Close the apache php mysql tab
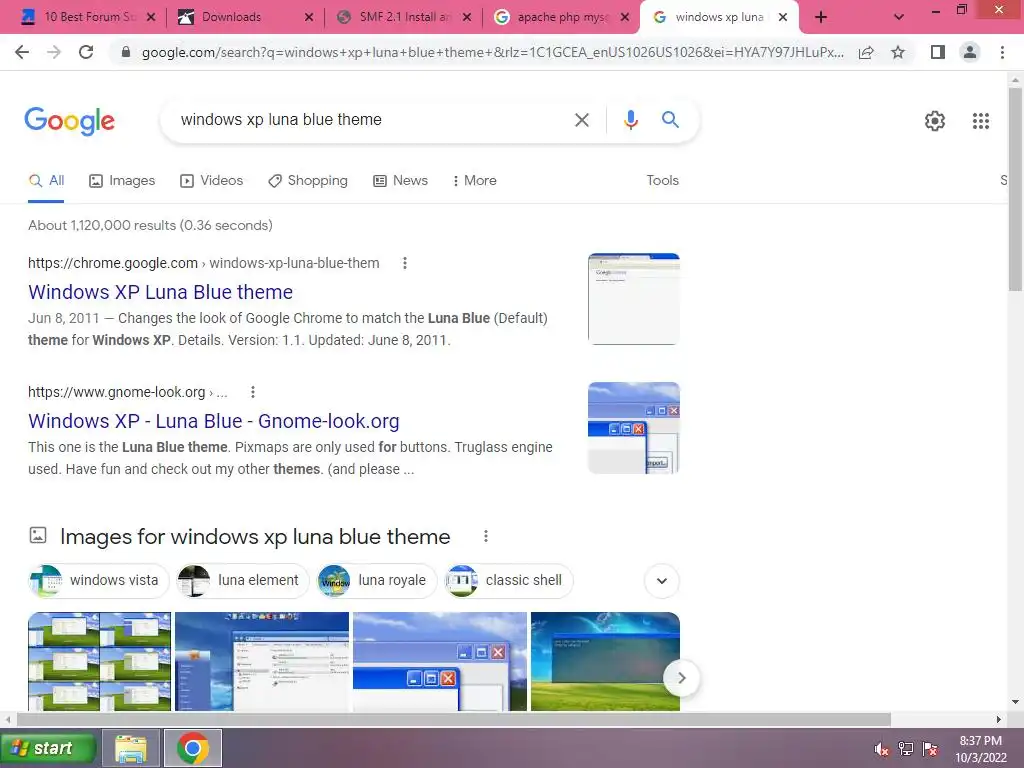The image size is (1024, 768). [x=625, y=17]
